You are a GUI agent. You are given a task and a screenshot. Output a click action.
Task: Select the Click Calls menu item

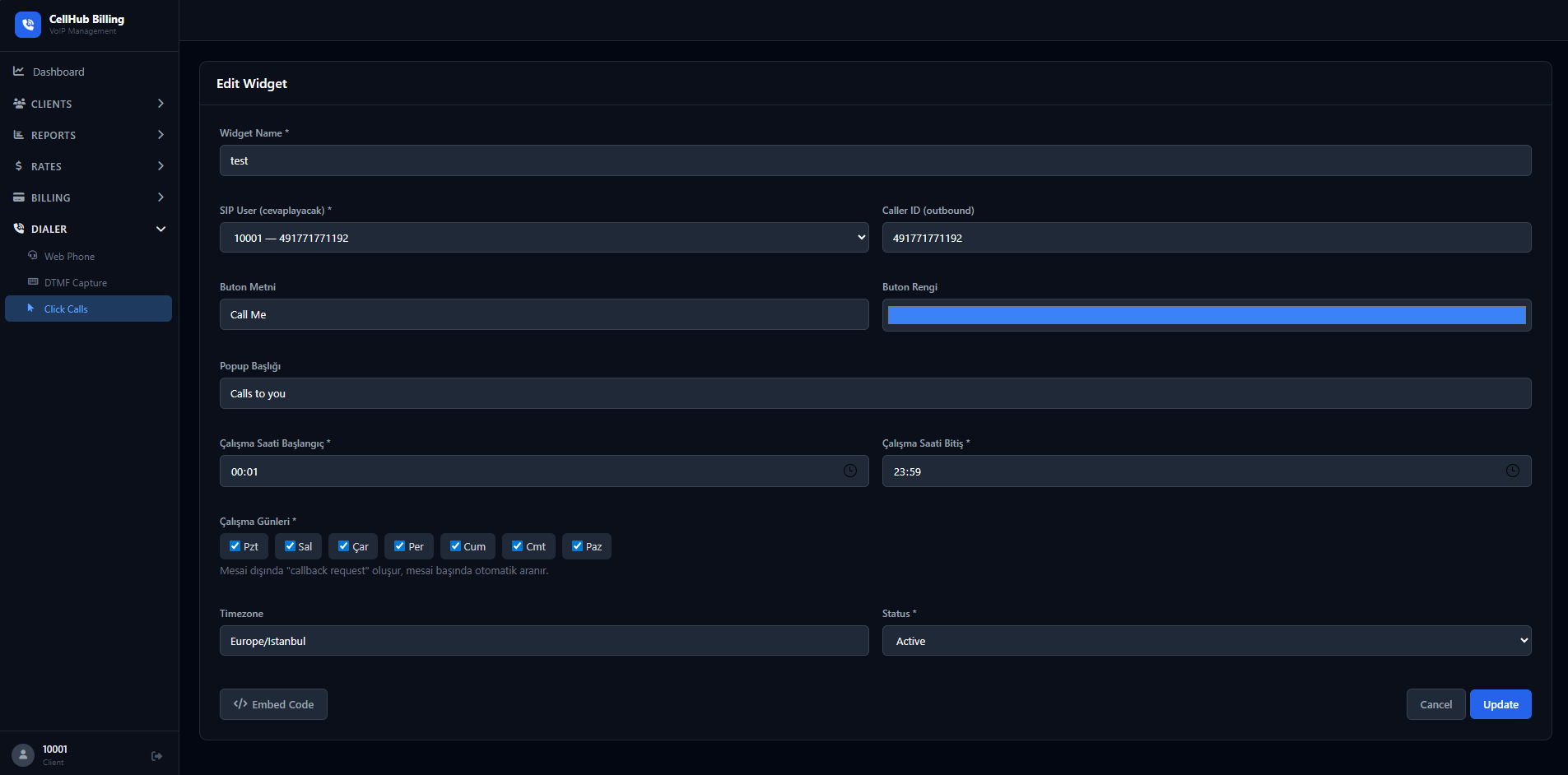coord(89,309)
